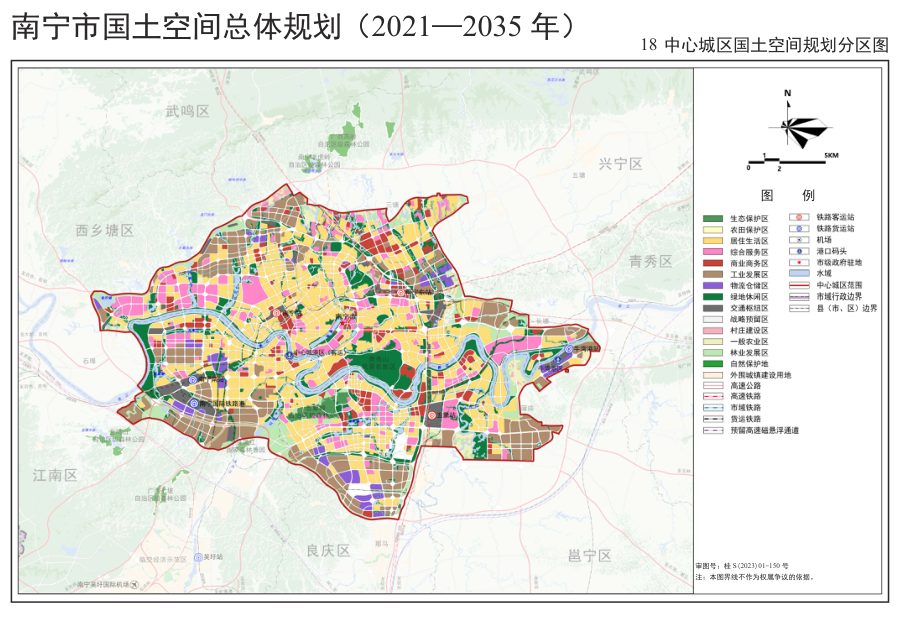Click the main title 南宁市国土空间总体规划
900x636 pixels.
click(x=177, y=27)
